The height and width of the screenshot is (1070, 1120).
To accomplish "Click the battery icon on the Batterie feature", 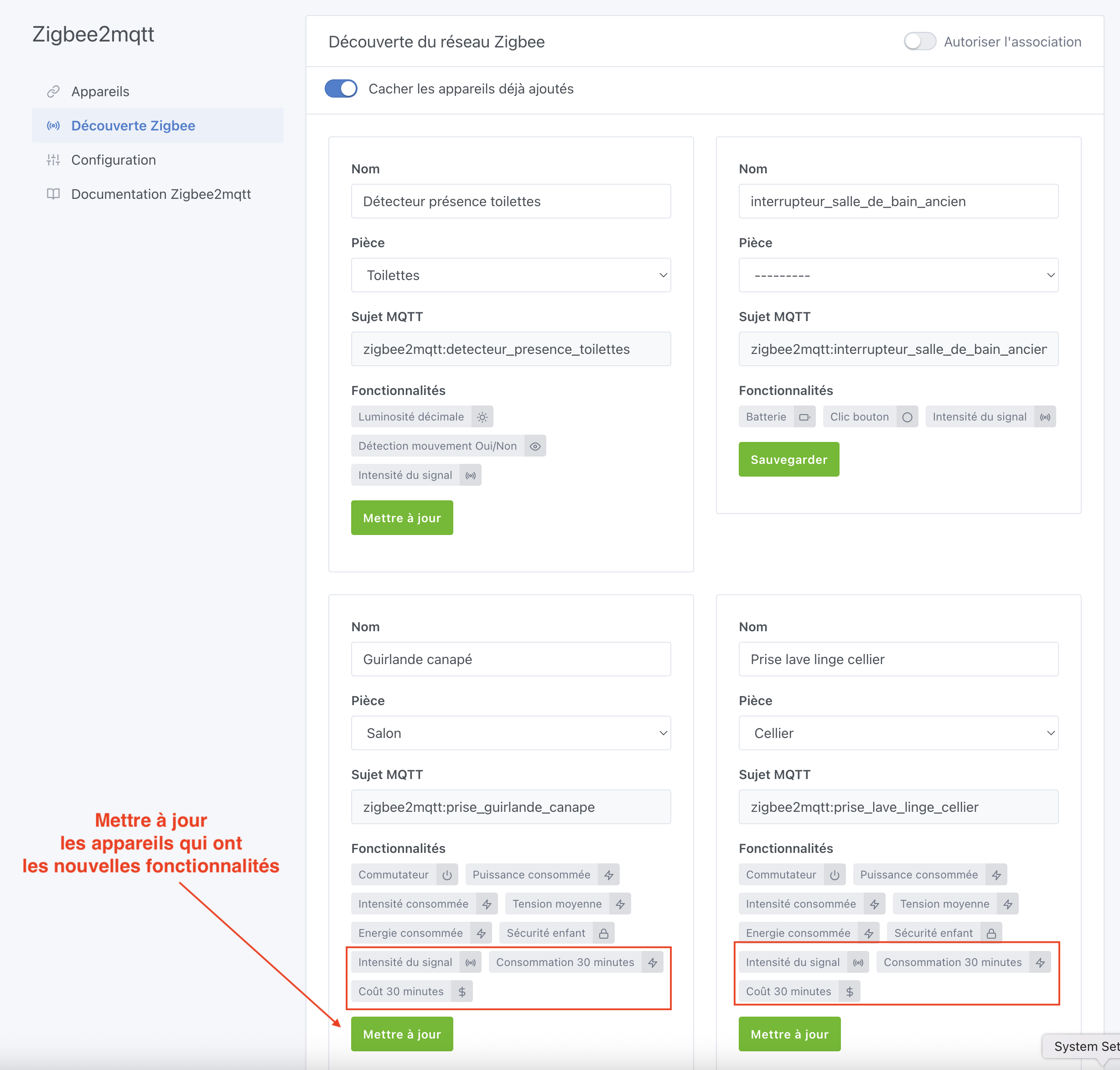I will pos(805,416).
